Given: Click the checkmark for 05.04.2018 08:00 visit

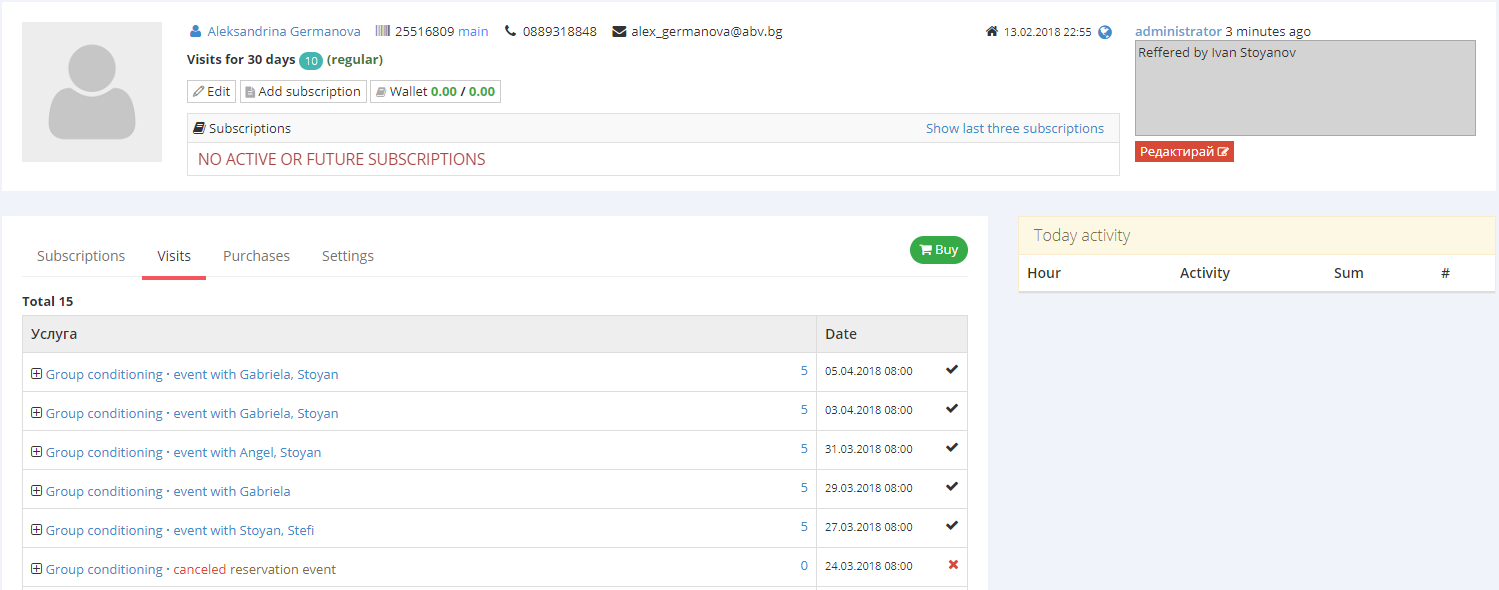Looking at the screenshot, I should [952, 369].
